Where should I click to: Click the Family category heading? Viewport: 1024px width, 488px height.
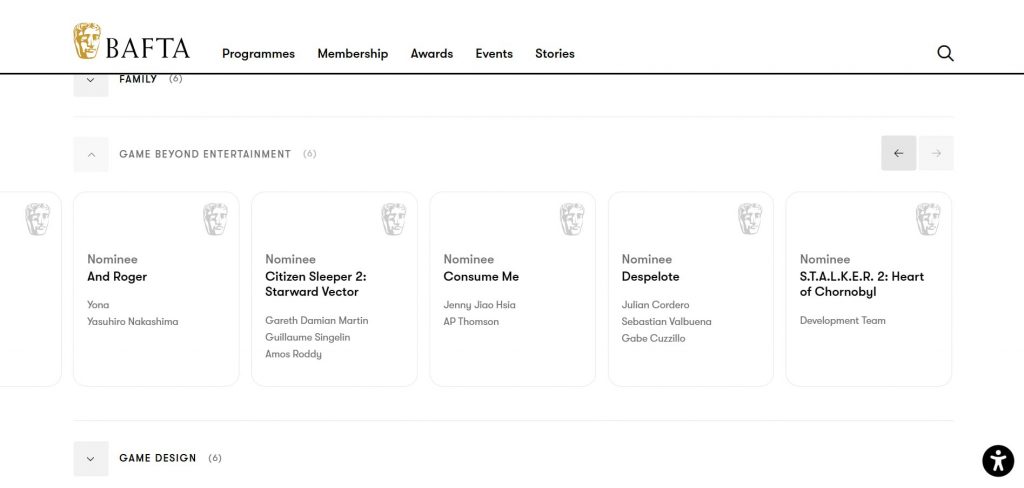[x=138, y=79]
